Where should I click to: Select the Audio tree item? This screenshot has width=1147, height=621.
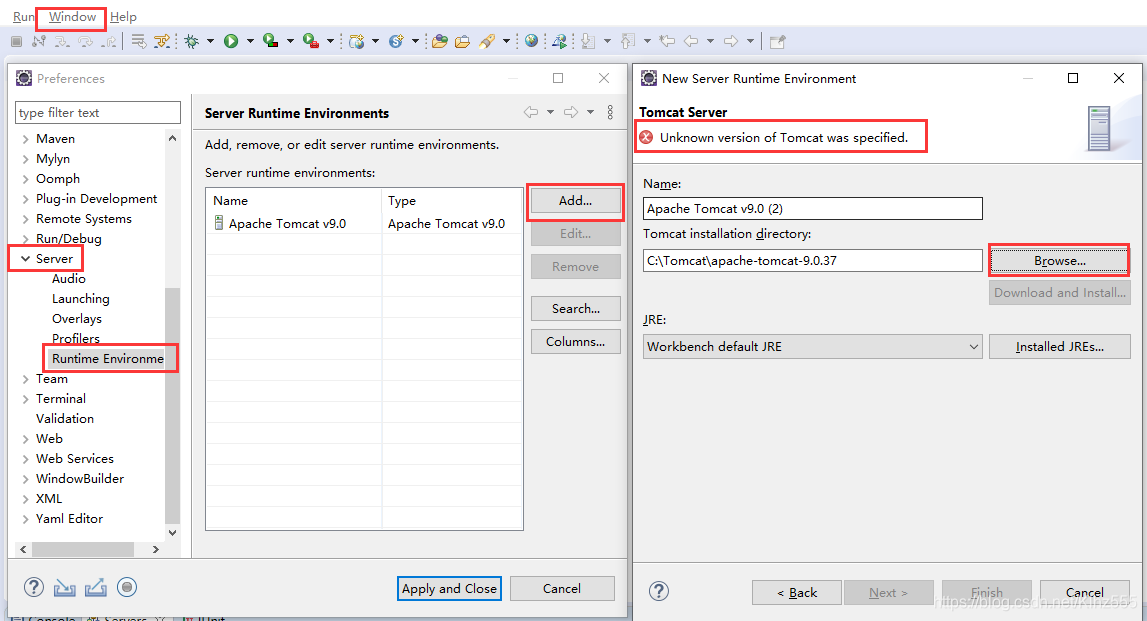click(69, 279)
